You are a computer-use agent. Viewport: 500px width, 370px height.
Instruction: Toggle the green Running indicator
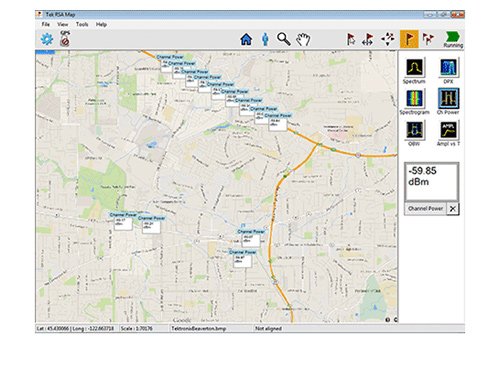[x=453, y=39]
